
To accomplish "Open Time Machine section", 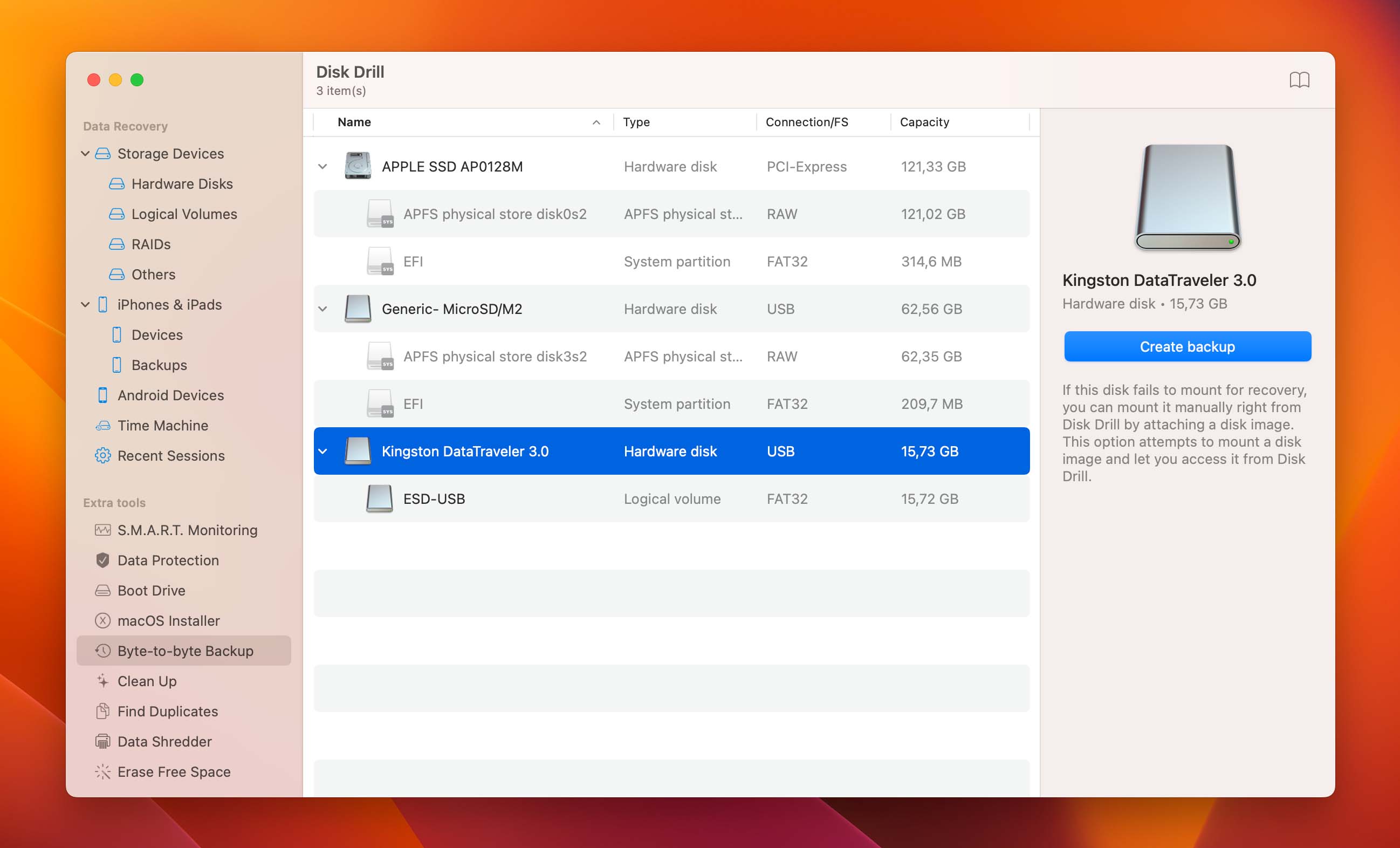I will pyautogui.click(x=162, y=425).
